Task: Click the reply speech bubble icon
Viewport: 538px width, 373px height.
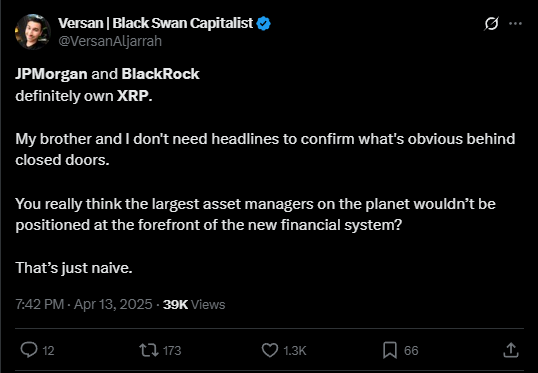Action: pos(29,350)
